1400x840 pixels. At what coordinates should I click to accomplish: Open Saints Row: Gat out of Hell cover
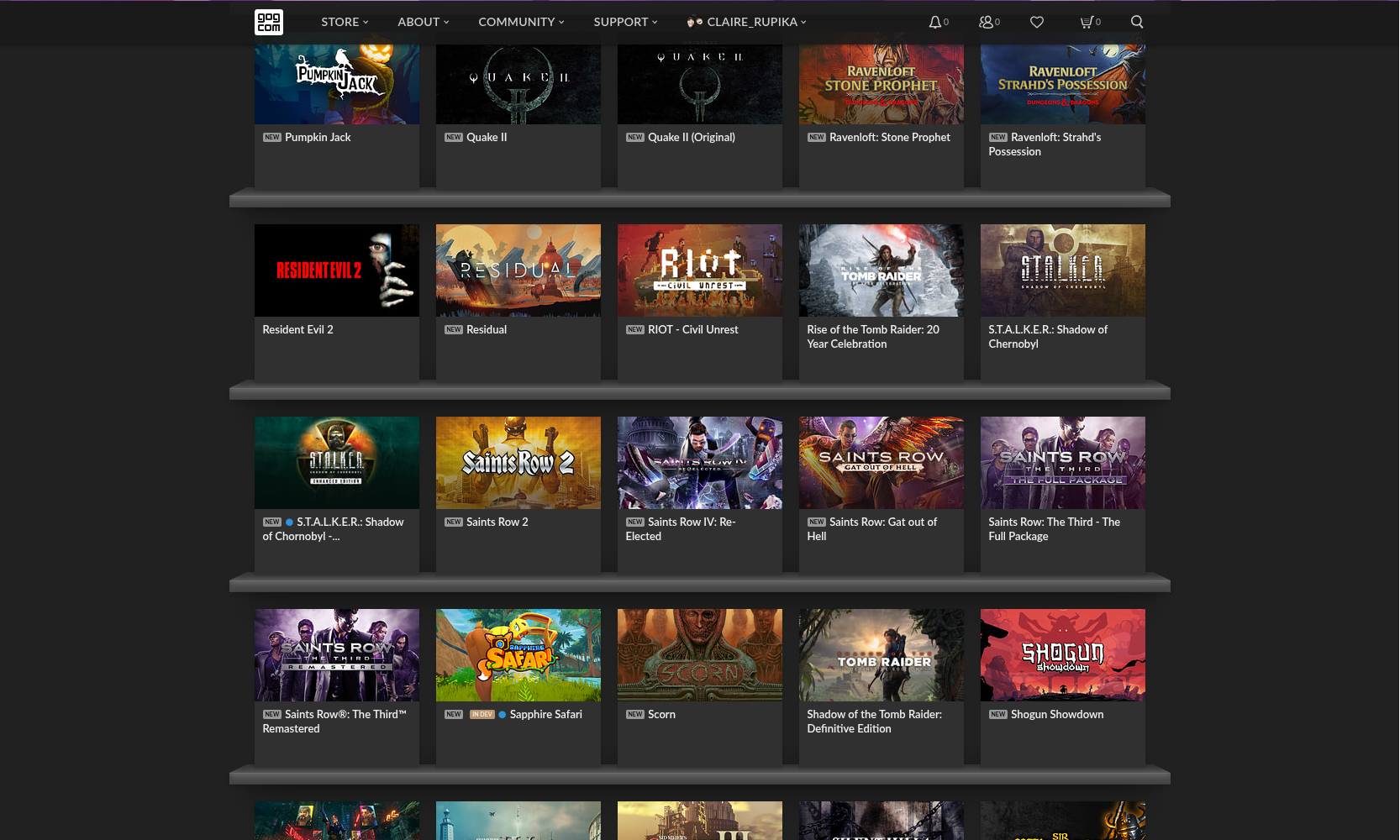tap(882, 463)
